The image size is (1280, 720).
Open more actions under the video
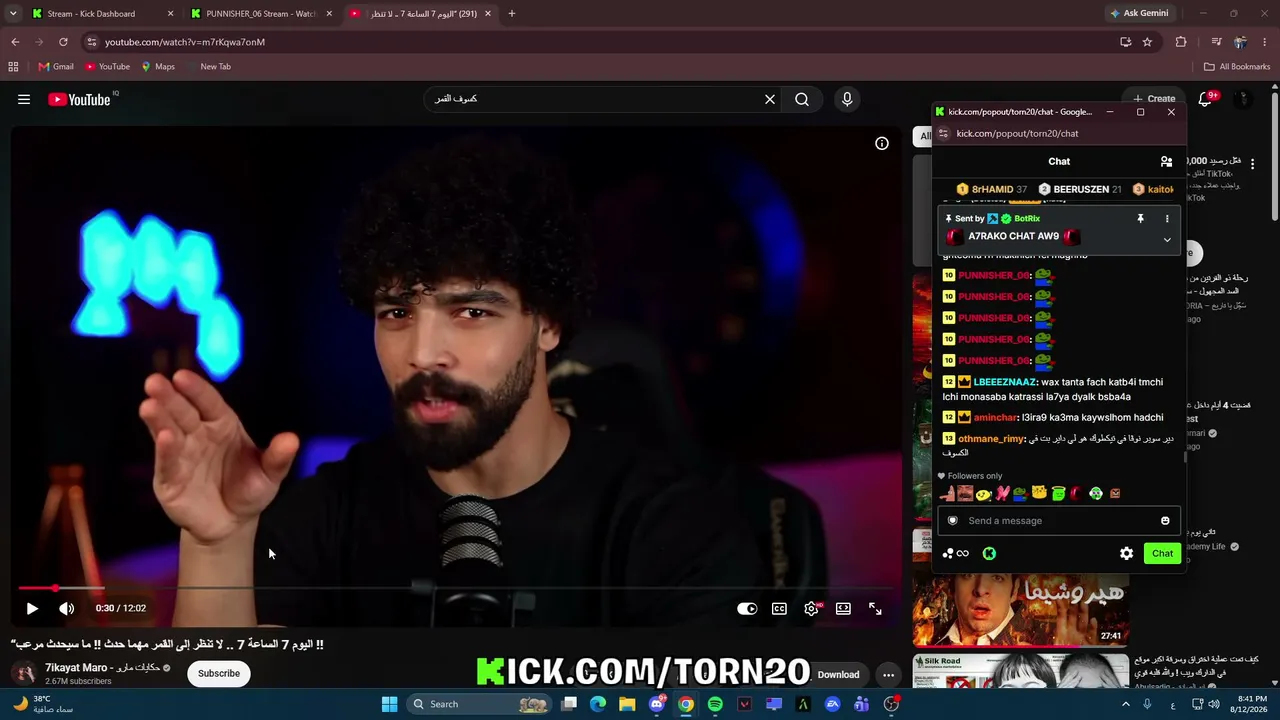pos(888,674)
